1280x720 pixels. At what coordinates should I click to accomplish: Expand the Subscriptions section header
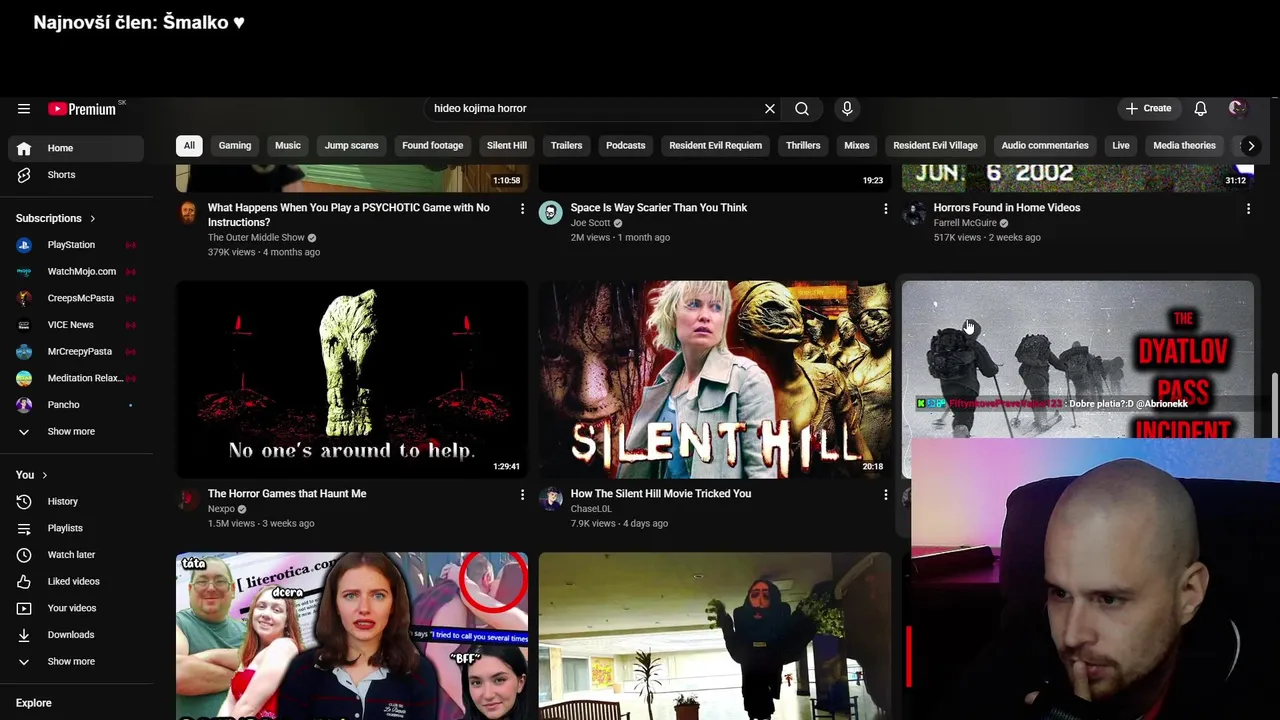pos(56,218)
